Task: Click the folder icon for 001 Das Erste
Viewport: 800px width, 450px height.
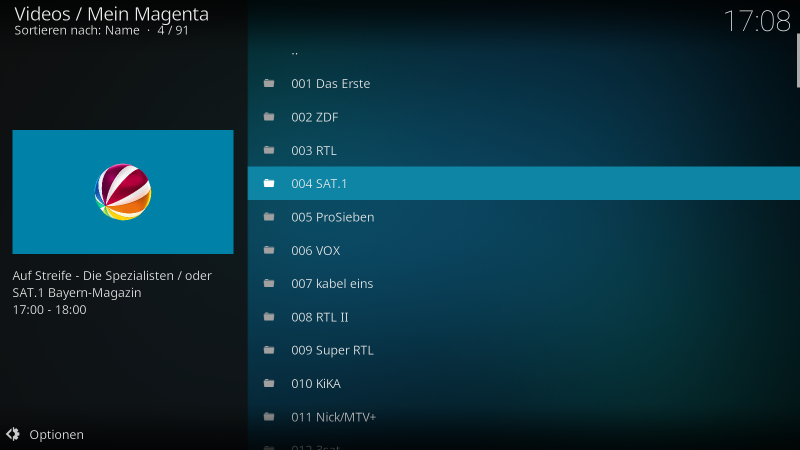Action: click(x=269, y=83)
